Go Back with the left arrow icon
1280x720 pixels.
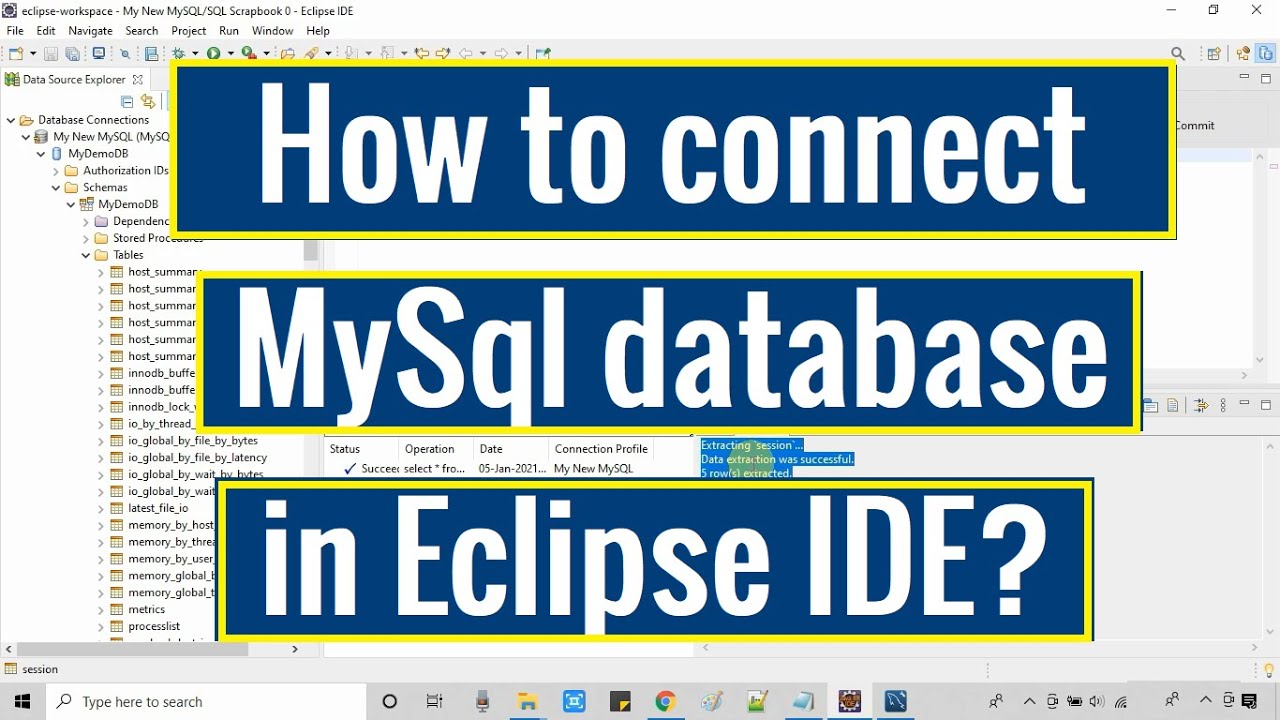pos(465,54)
